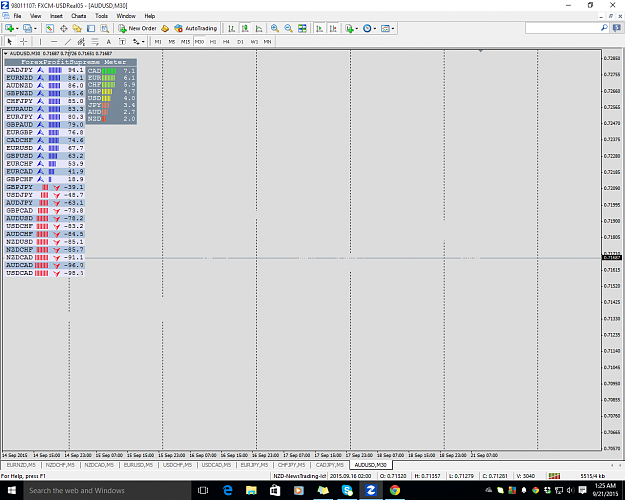Expand the New Chart dropdown arrow

point(17,28)
